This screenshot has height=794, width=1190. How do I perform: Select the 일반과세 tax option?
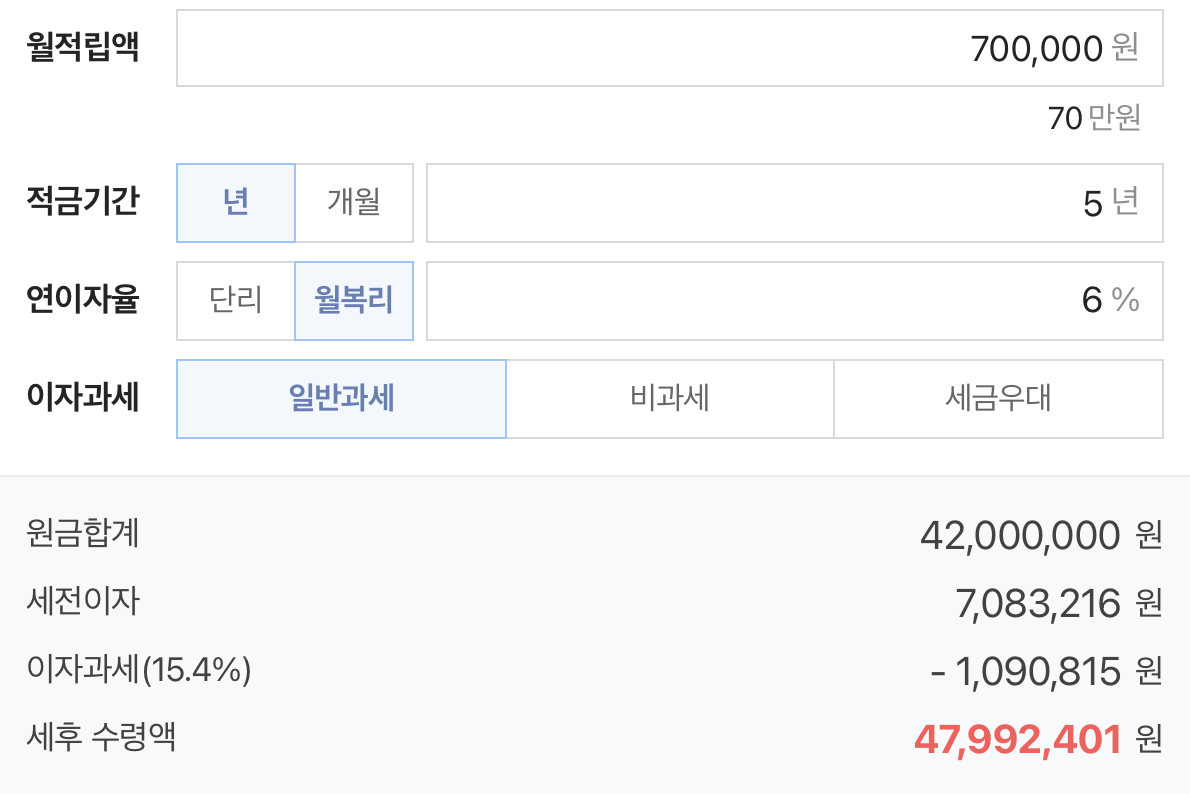pos(341,398)
